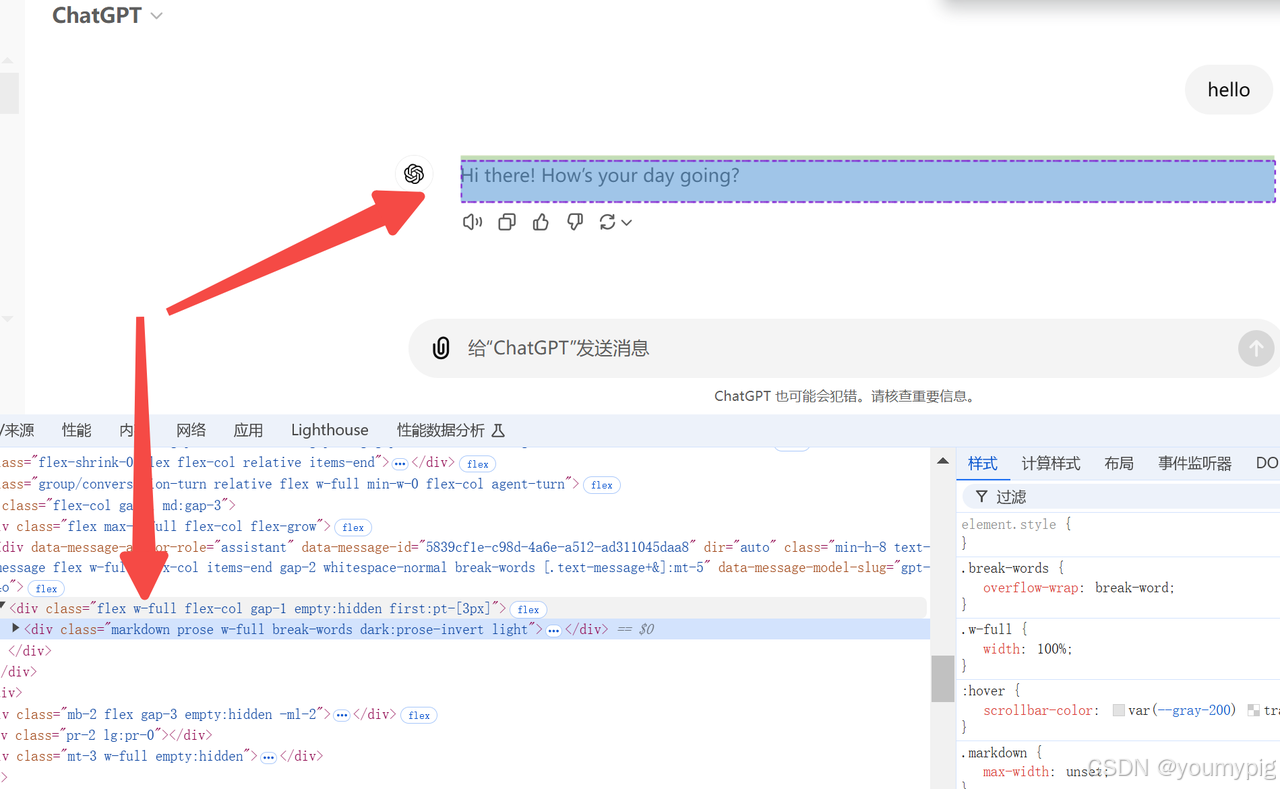Screen dimensions: 1280x789
Task: Click the "hello" user message bubble
Action: 1229,90
